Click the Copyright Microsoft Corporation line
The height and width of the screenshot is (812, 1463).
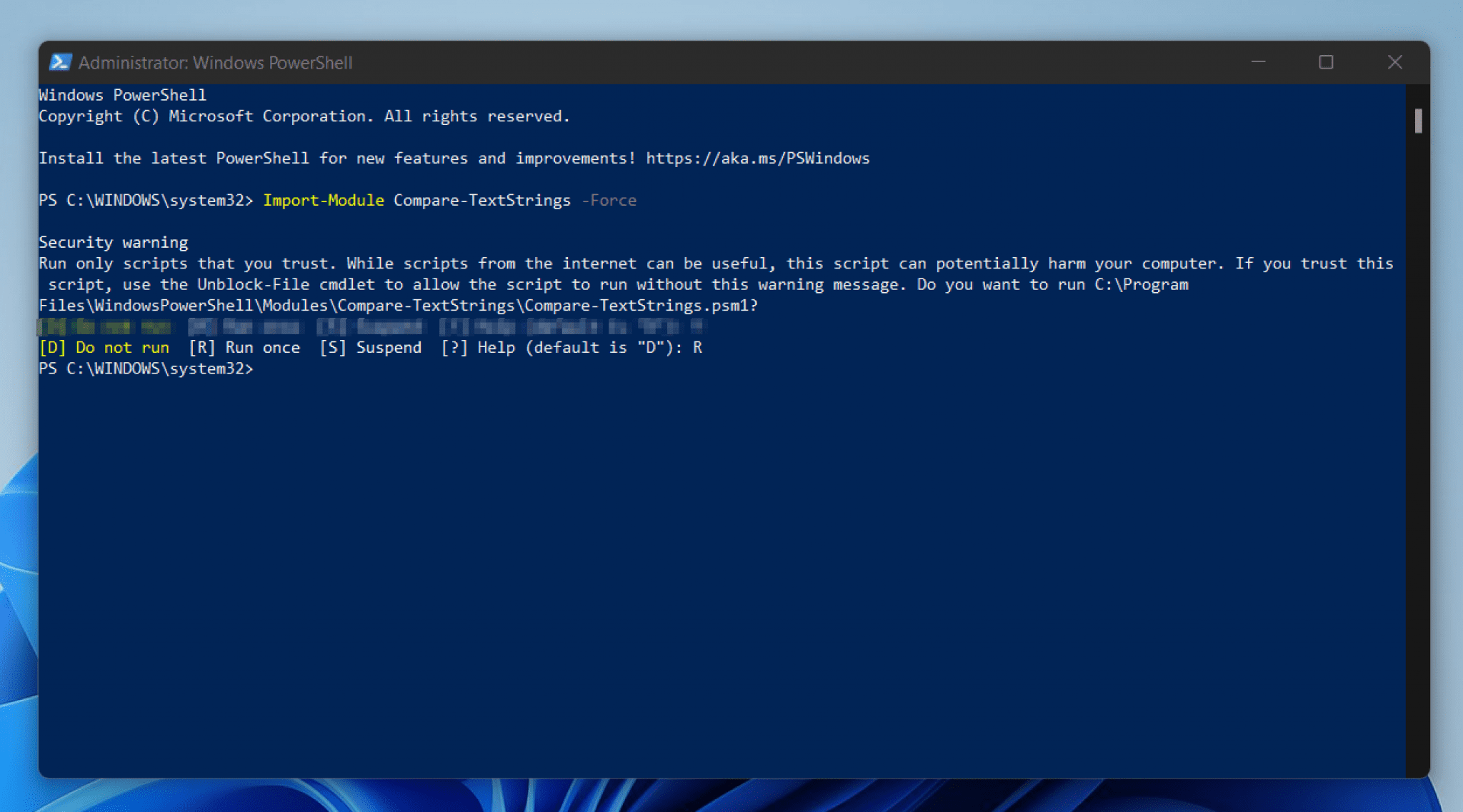[304, 116]
